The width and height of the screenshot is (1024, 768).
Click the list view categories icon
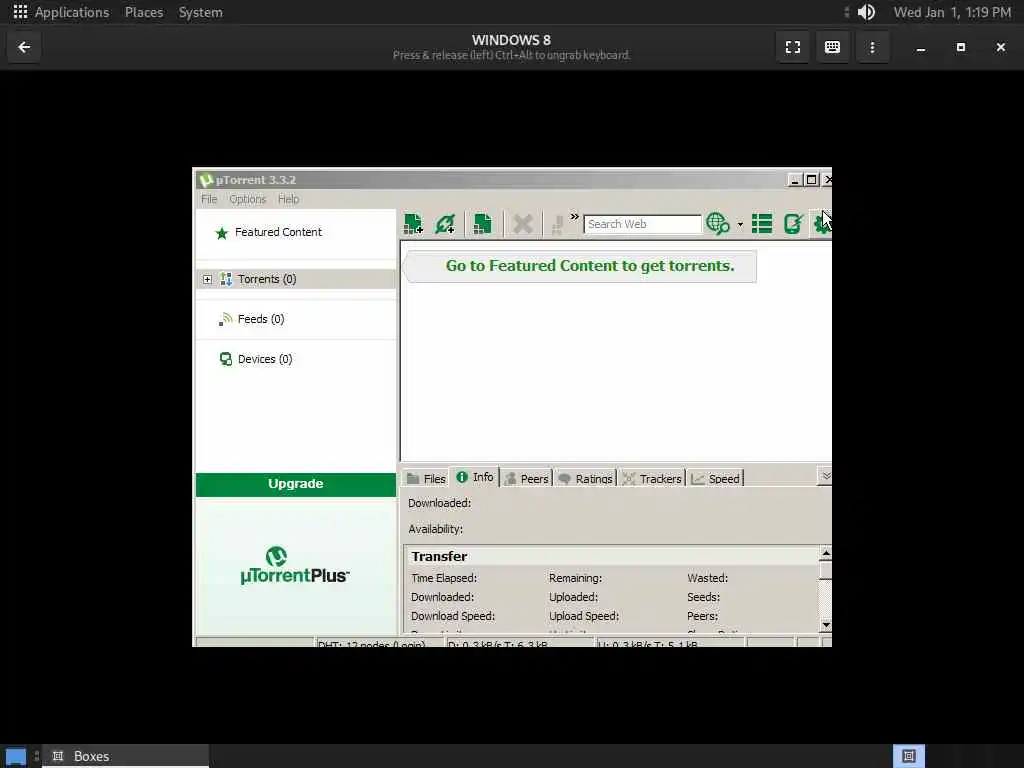click(761, 224)
